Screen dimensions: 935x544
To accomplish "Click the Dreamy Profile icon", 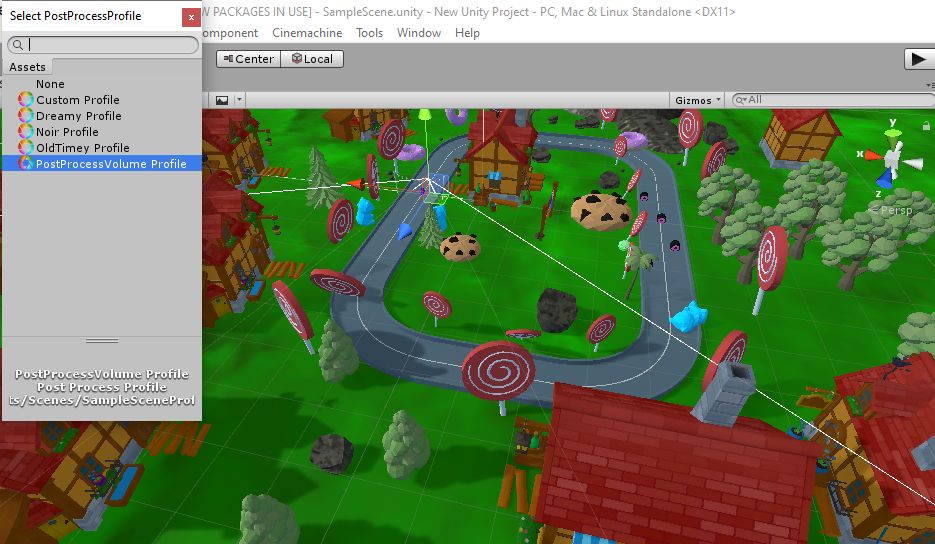I will tap(26, 116).
